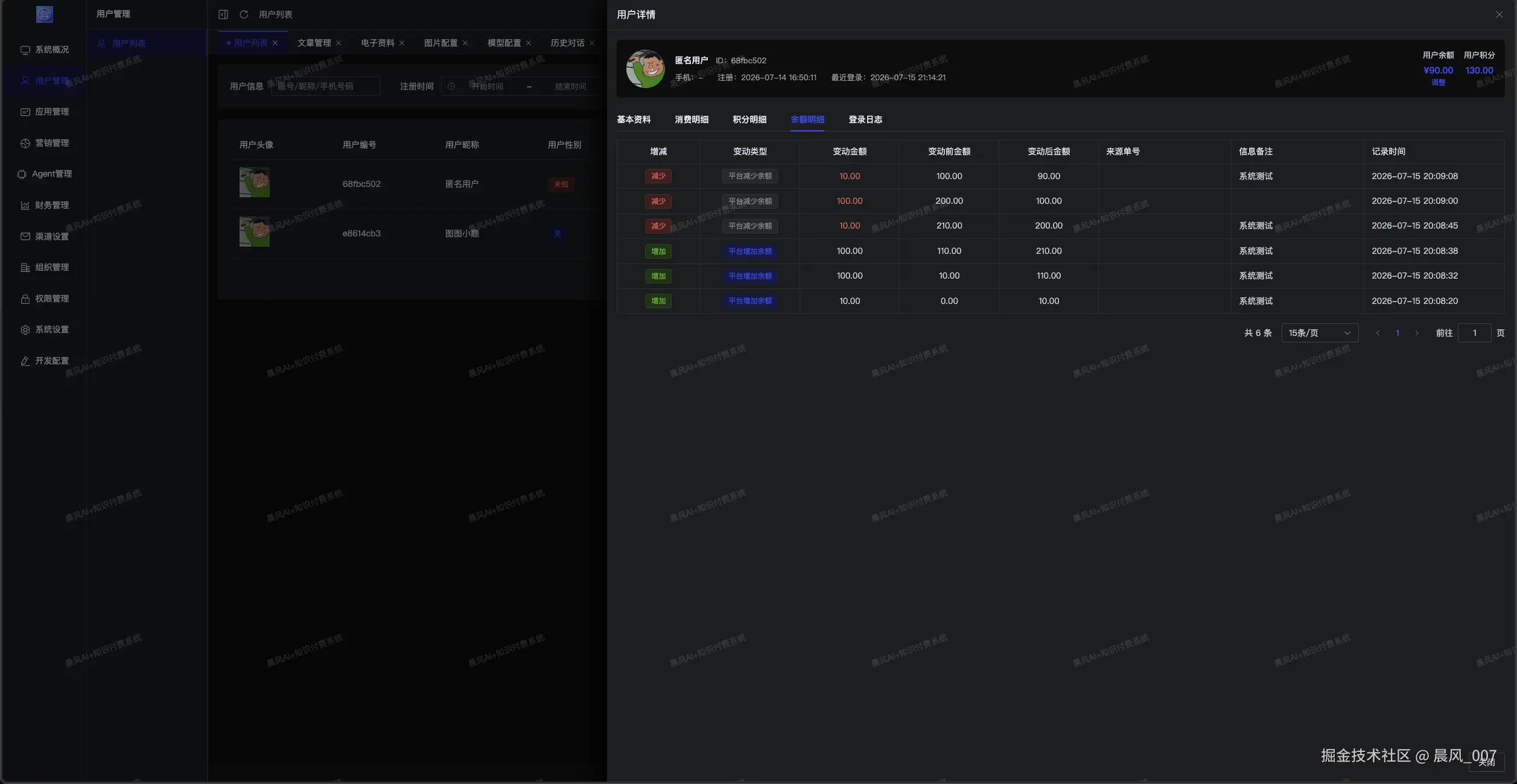Open 开发配置 pencil icon
Image resolution: width=1517 pixels, height=784 pixels.
[x=25, y=361]
